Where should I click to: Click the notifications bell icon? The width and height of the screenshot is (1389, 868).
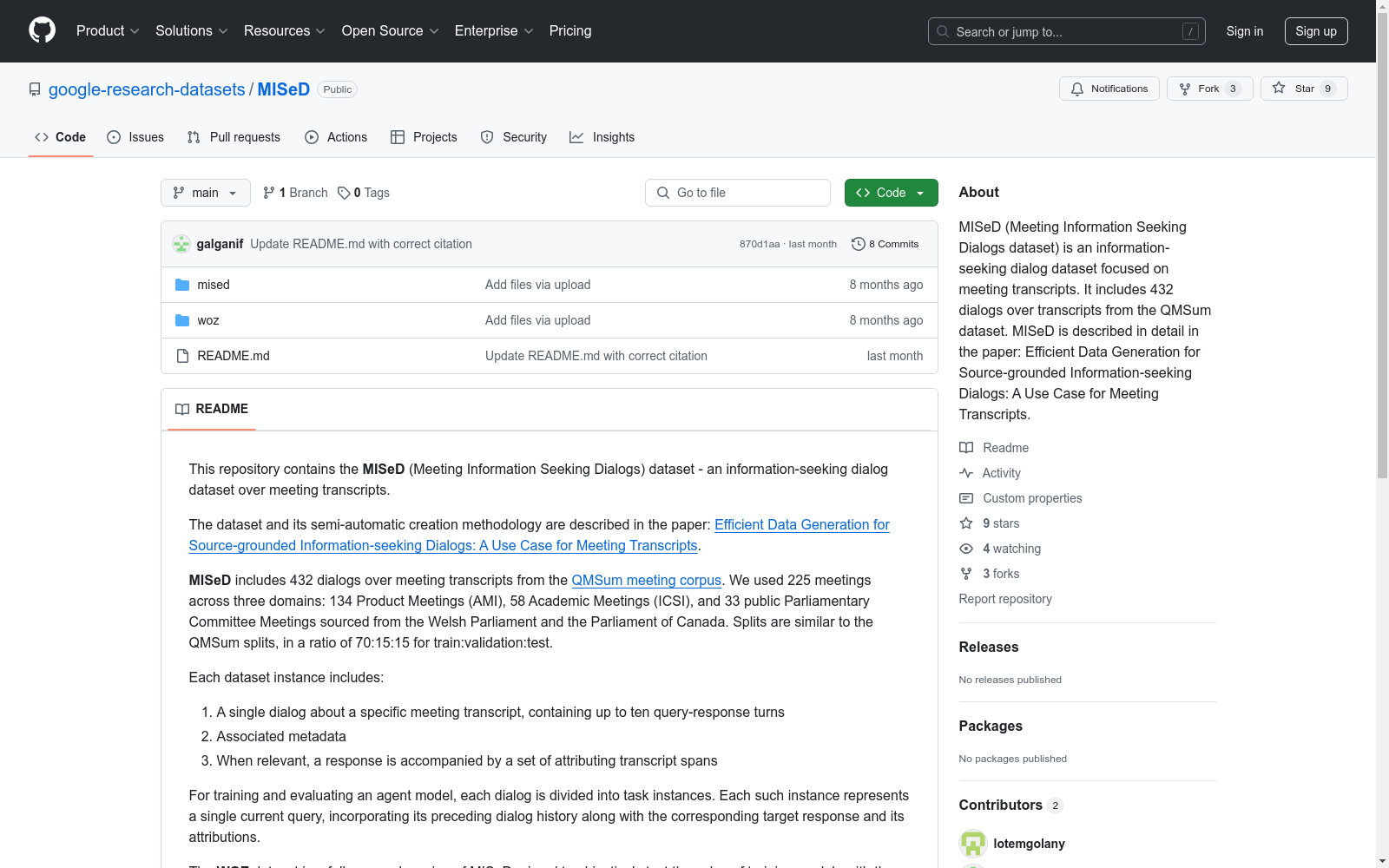click(x=1077, y=89)
